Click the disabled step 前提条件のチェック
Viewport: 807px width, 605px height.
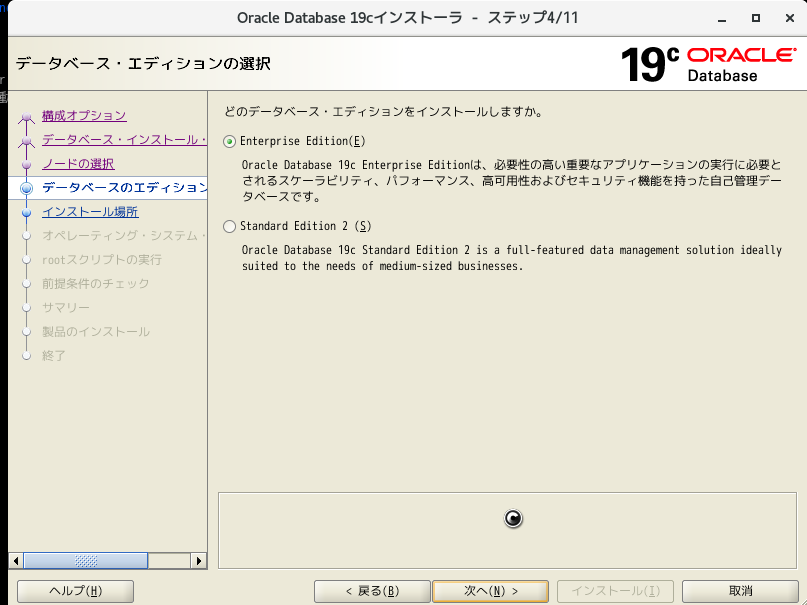96,283
